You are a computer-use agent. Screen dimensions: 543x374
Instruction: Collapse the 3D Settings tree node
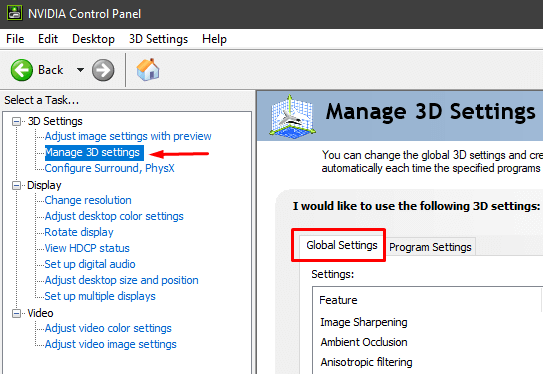click(16, 122)
